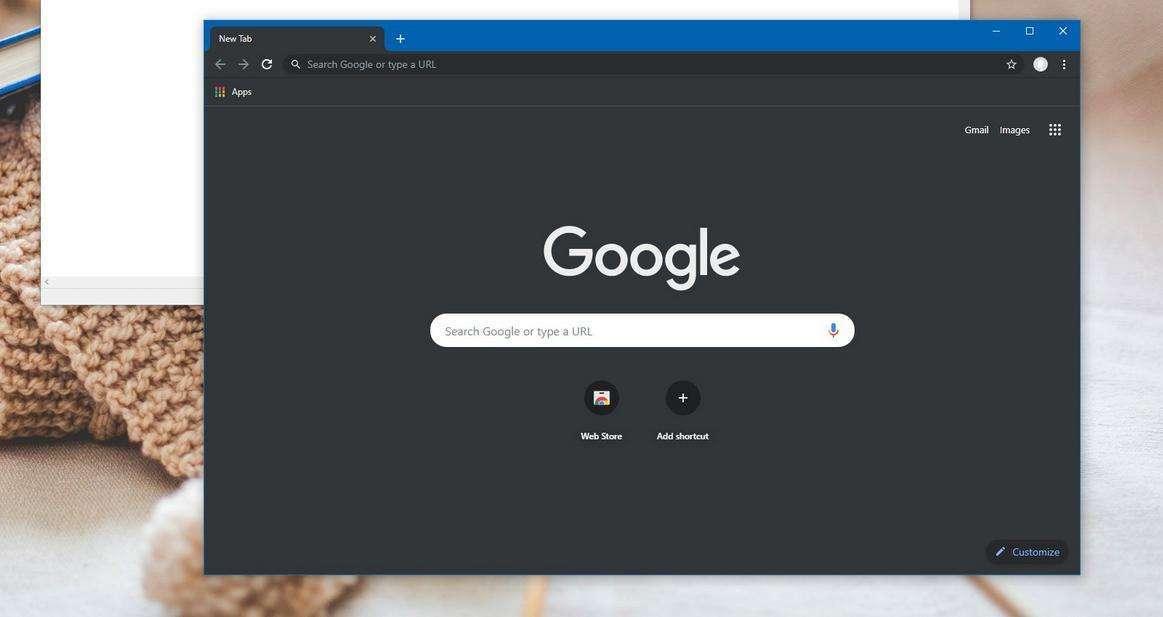1163x617 pixels.
Task: Open a new tab with the plus button
Action: [x=399, y=38]
